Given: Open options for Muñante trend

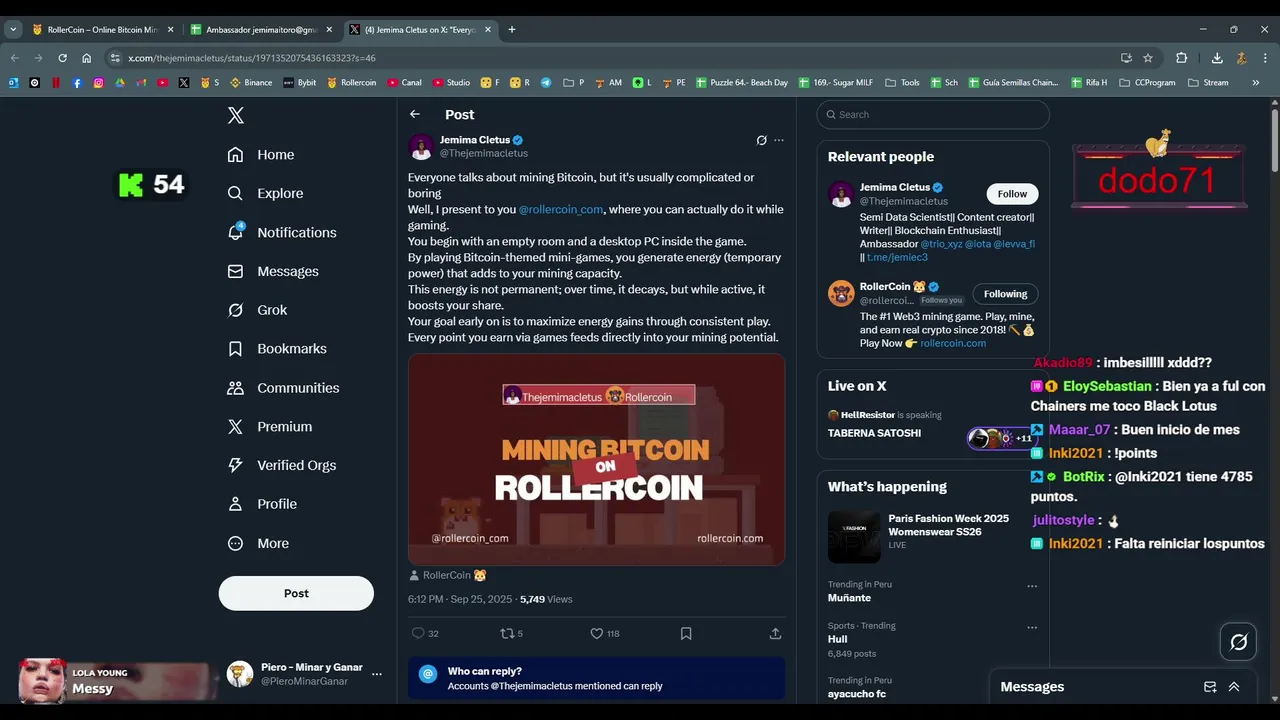Looking at the screenshot, I should (1032, 586).
